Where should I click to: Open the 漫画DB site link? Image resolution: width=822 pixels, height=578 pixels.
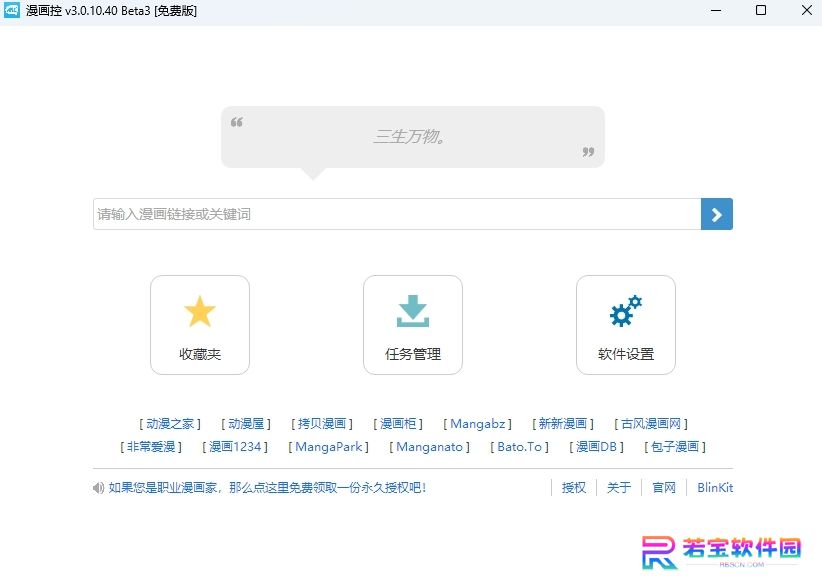[x=597, y=446]
